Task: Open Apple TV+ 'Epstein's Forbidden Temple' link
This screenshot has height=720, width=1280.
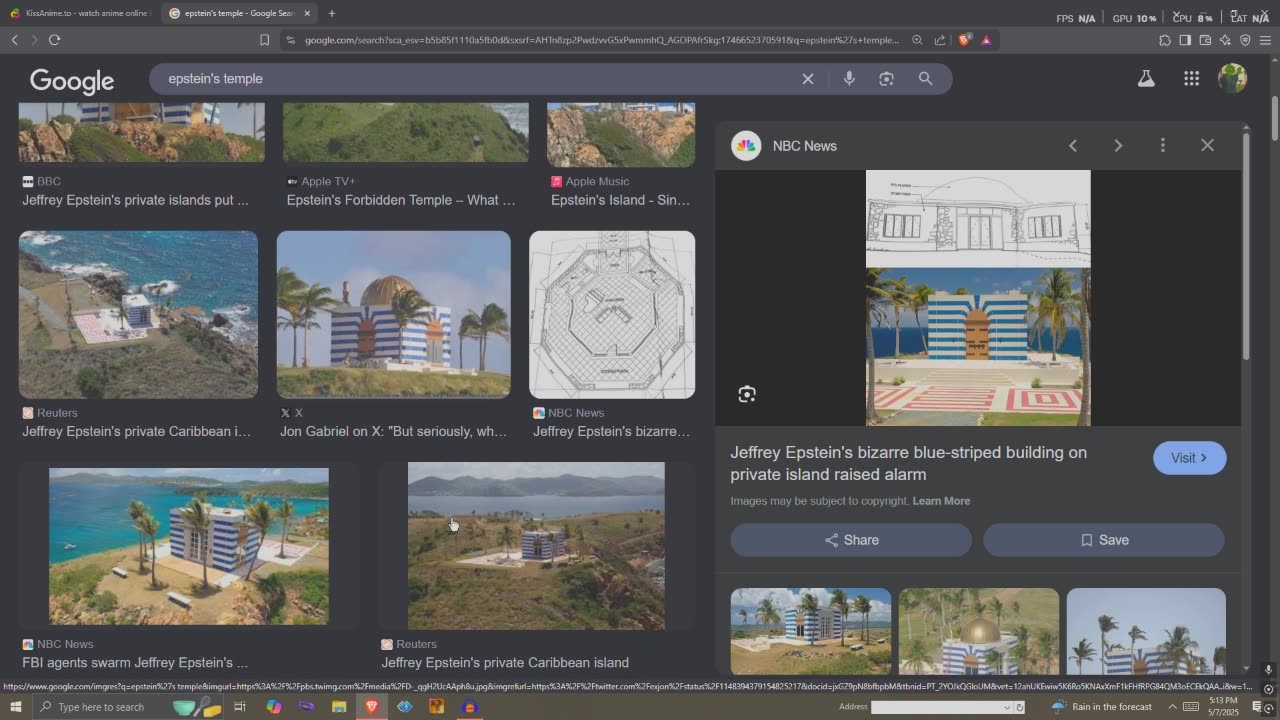Action: point(401,200)
